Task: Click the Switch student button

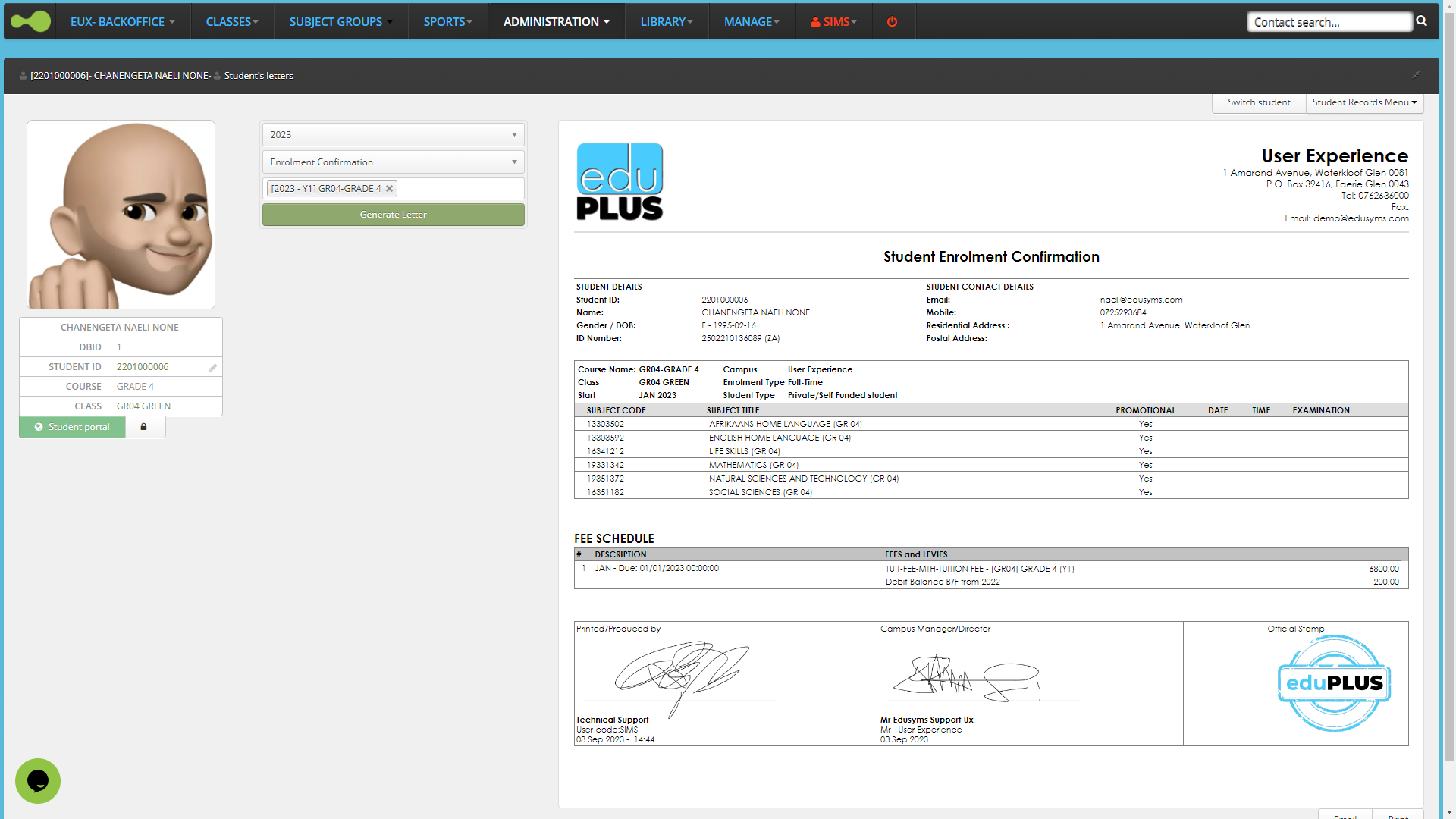Action: [1258, 102]
